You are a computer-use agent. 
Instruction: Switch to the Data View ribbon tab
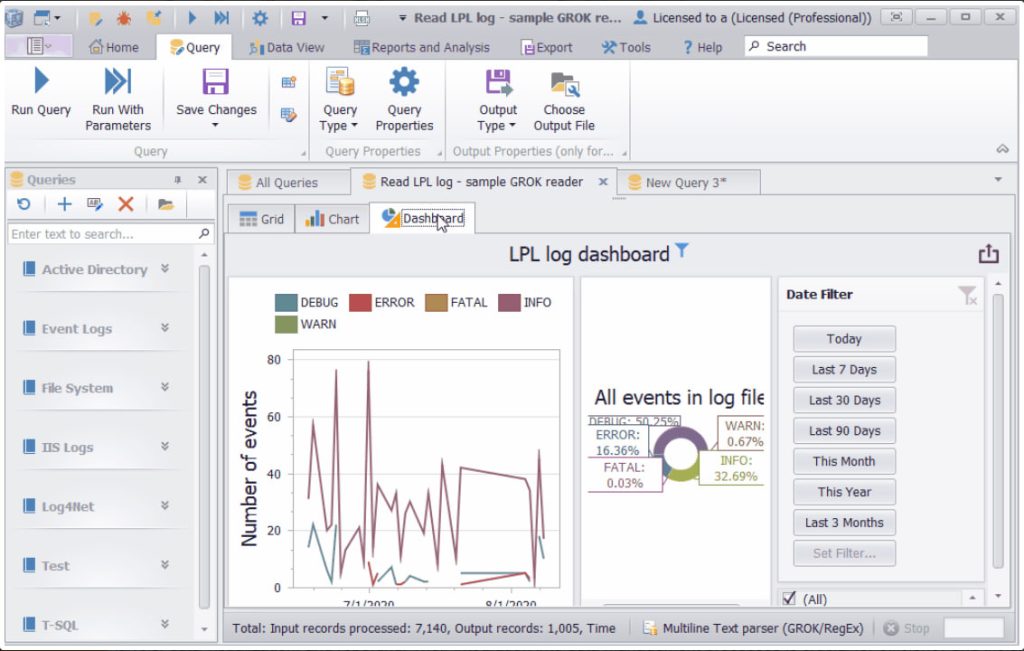(x=286, y=47)
